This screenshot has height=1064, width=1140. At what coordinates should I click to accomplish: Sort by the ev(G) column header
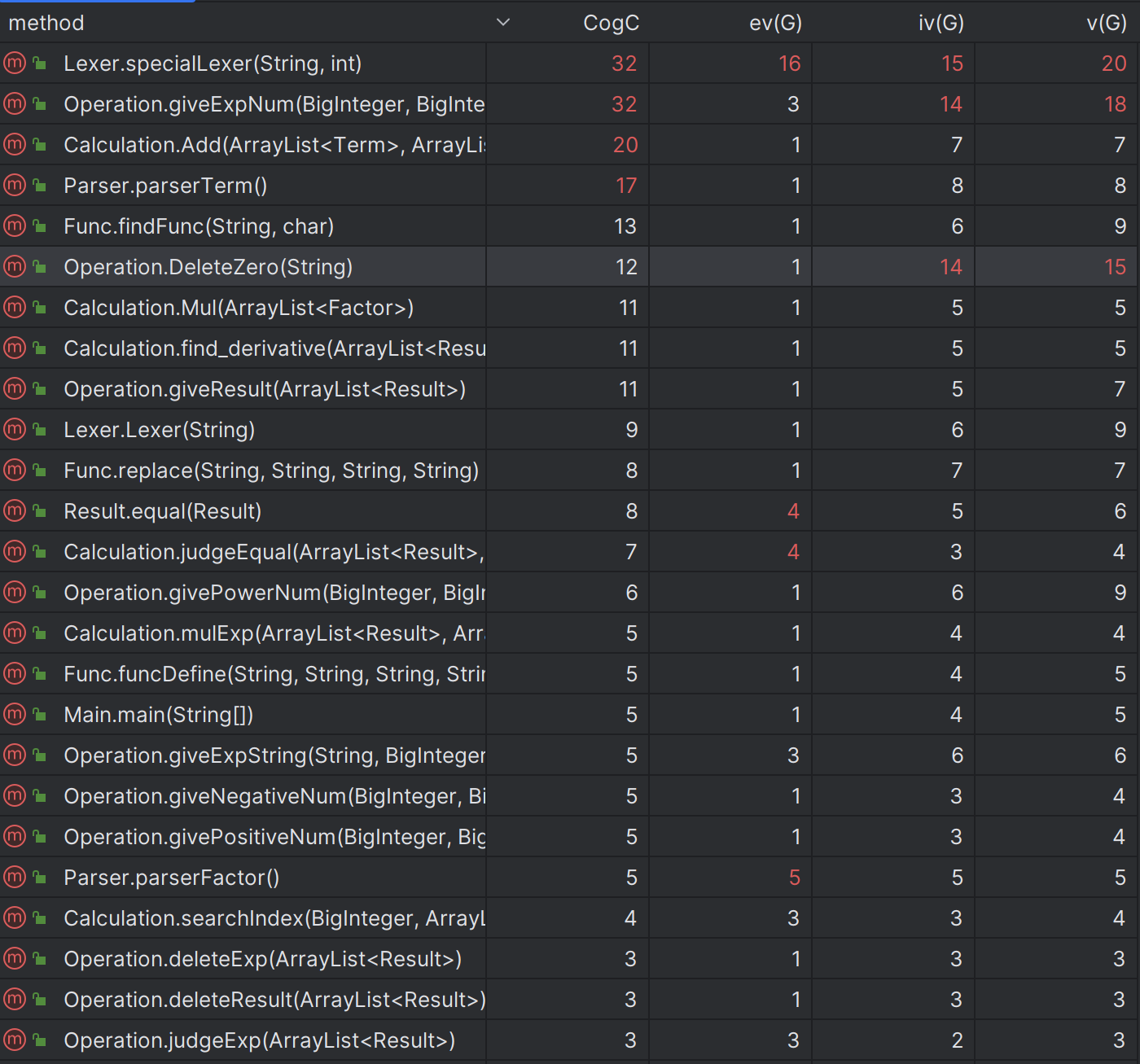point(775,23)
